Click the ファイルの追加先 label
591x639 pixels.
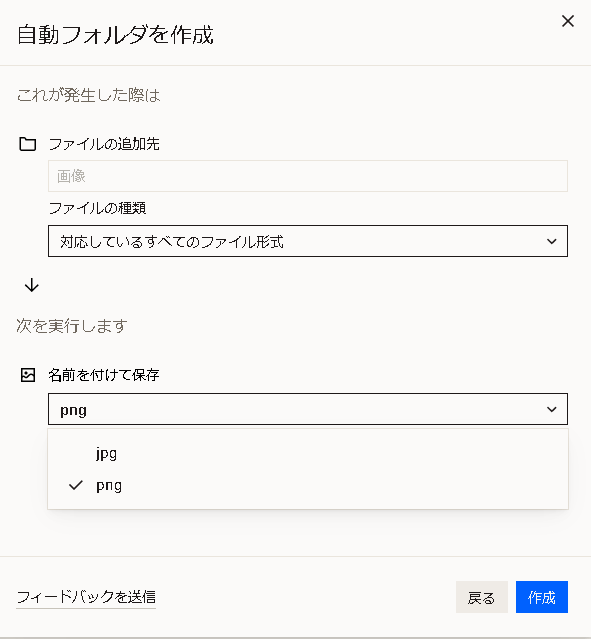104,144
